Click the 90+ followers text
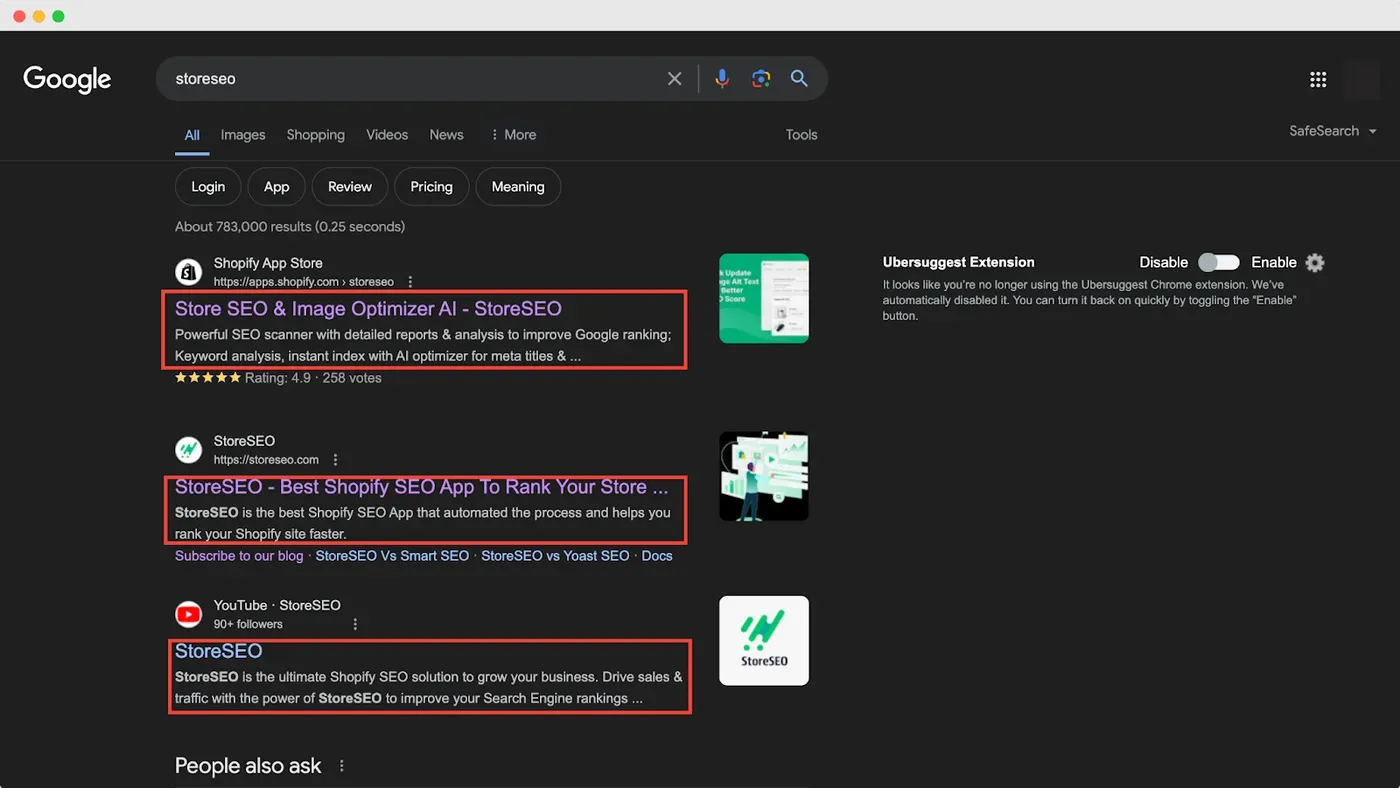Image resolution: width=1400 pixels, height=788 pixels. (x=248, y=624)
